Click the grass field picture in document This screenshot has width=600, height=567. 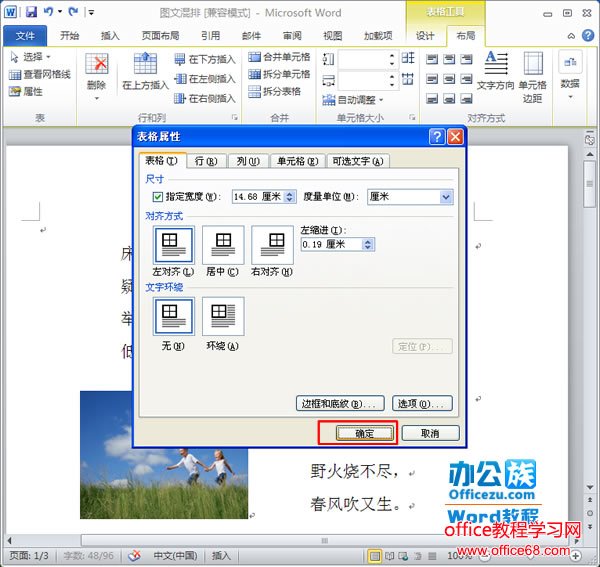[x=164, y=455]
